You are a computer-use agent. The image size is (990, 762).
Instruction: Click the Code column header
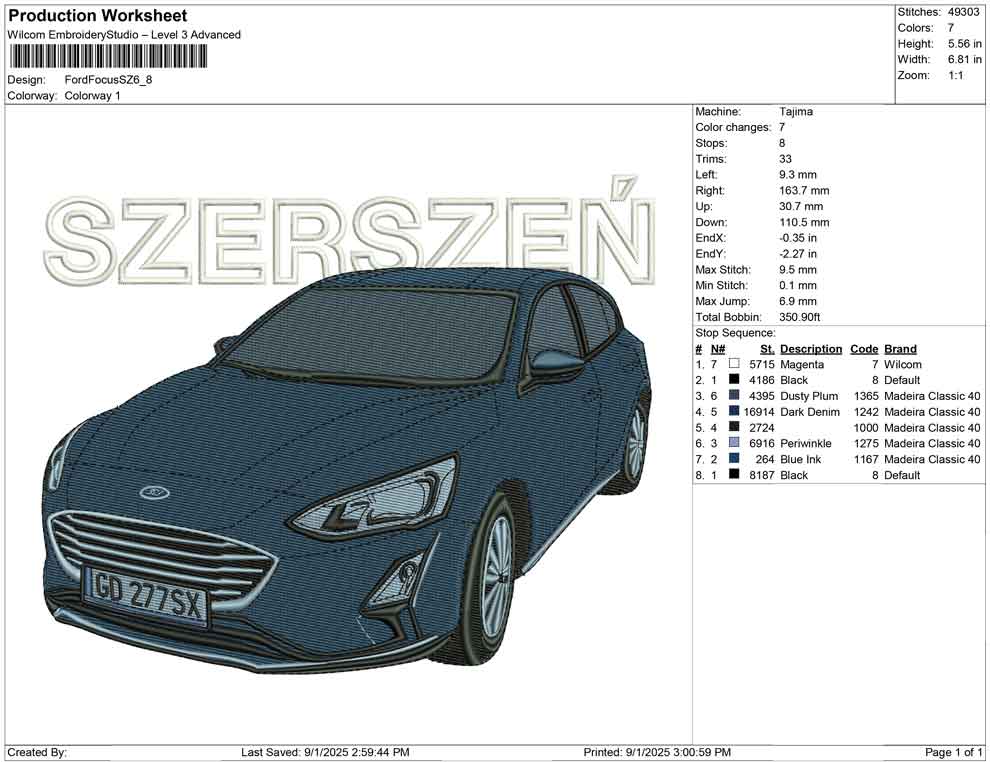(x=863, y=349)
